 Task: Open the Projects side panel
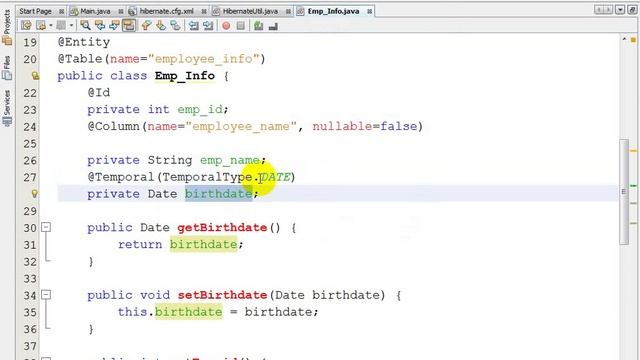[x=7, y=27]
